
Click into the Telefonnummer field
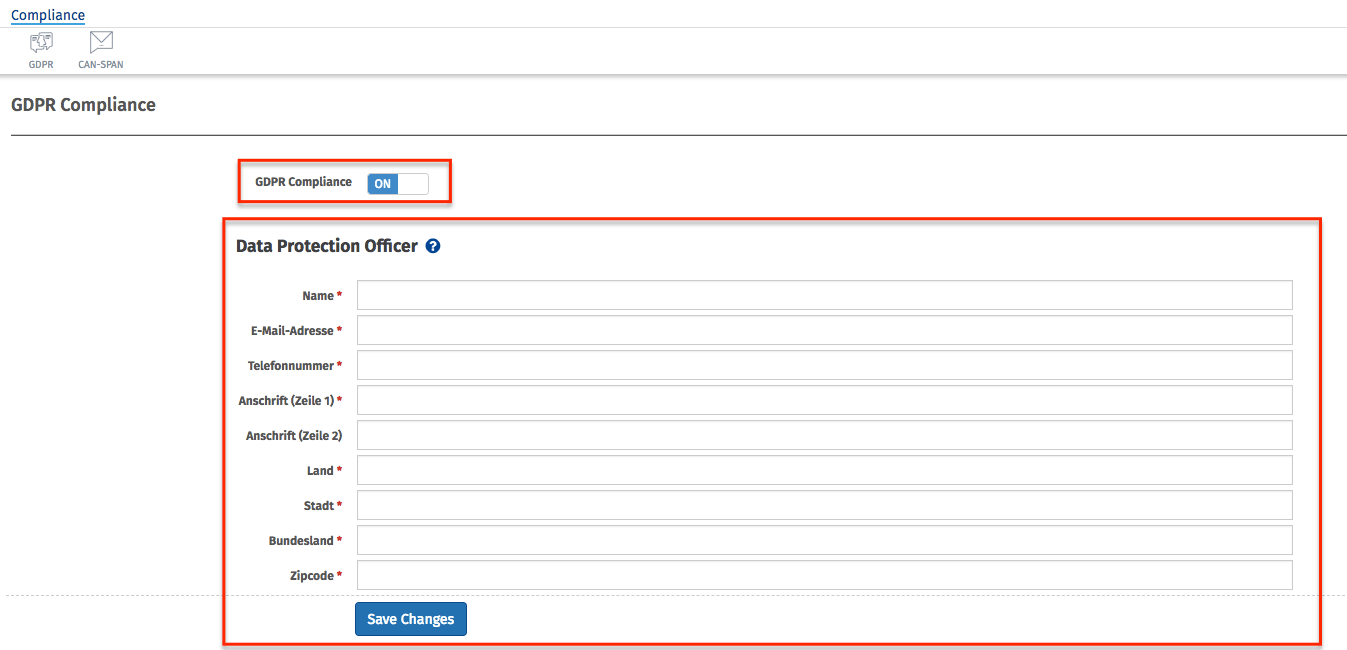pyautogui.click(x=824, y=365)
